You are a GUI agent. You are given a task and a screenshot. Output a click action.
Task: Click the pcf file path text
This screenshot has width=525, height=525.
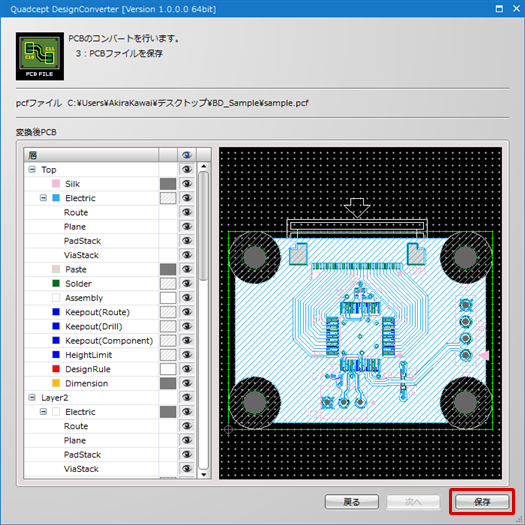click(x=188, y=103)
